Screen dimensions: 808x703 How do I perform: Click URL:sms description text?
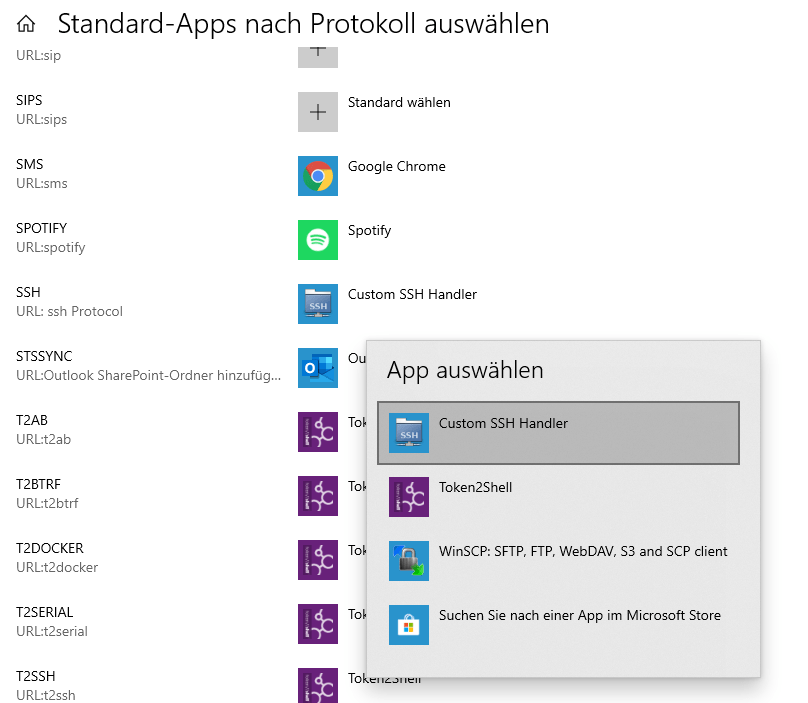[41, 183]
